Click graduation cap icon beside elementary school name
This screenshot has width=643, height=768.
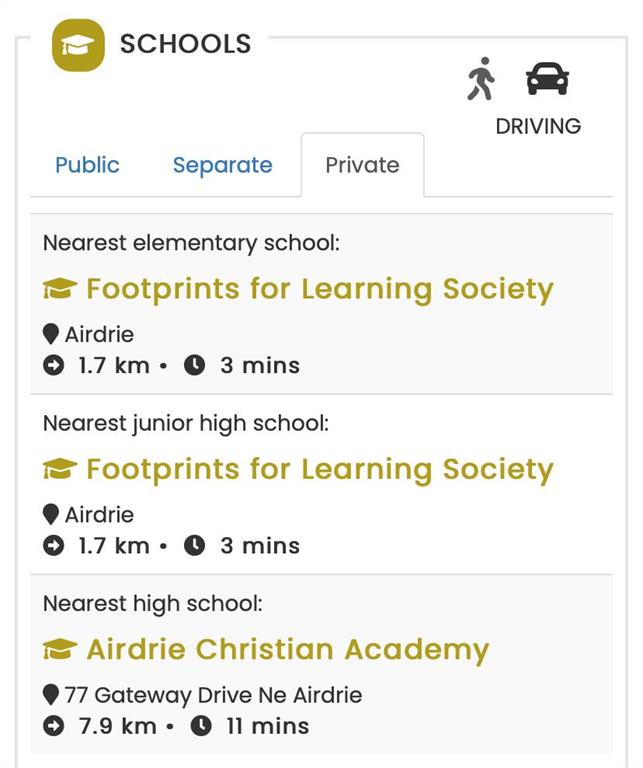(x=60, y=290)
